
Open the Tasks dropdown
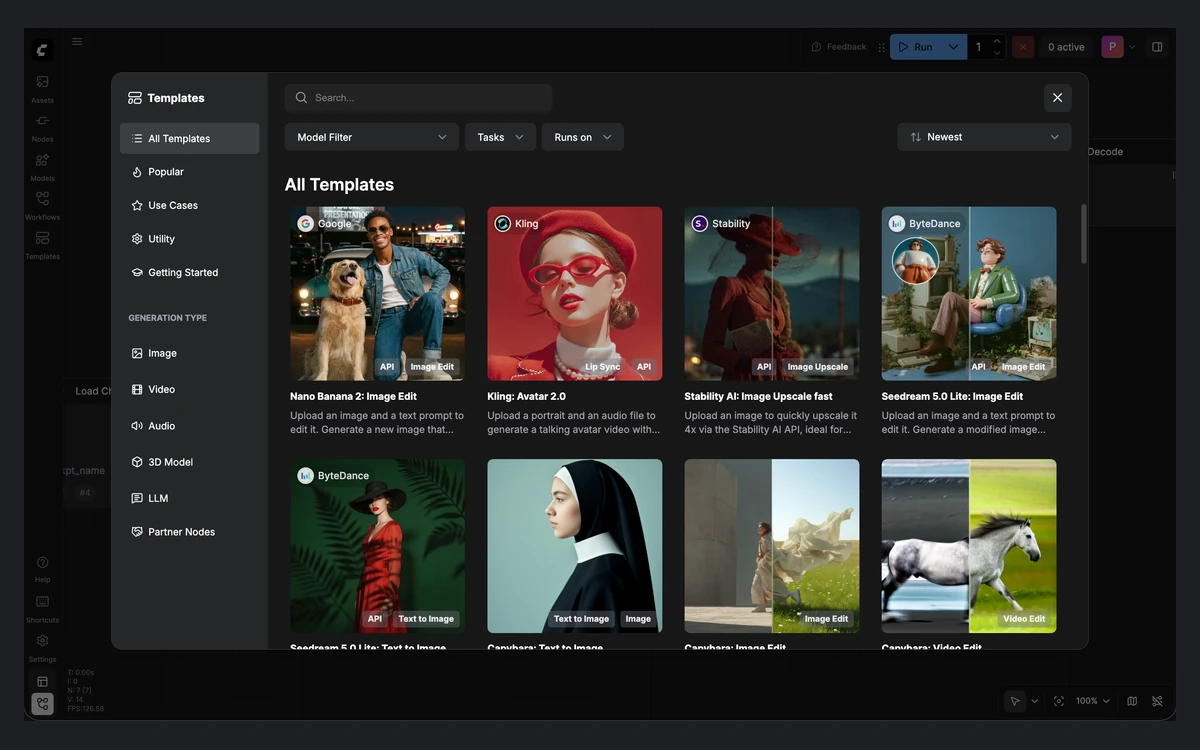(x=501, y=137)
